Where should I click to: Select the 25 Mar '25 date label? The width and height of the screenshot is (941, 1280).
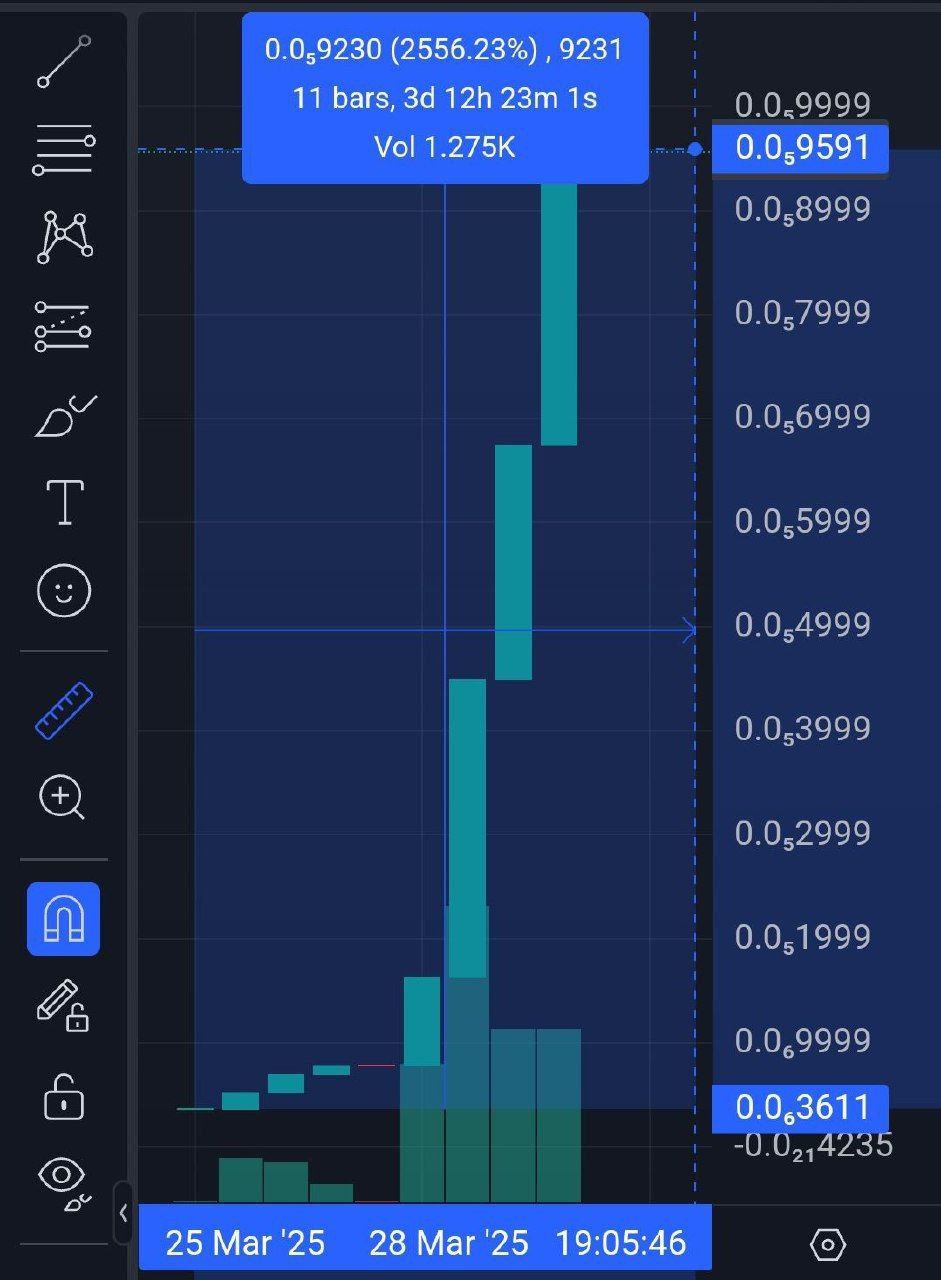(x=245, y=1243)
